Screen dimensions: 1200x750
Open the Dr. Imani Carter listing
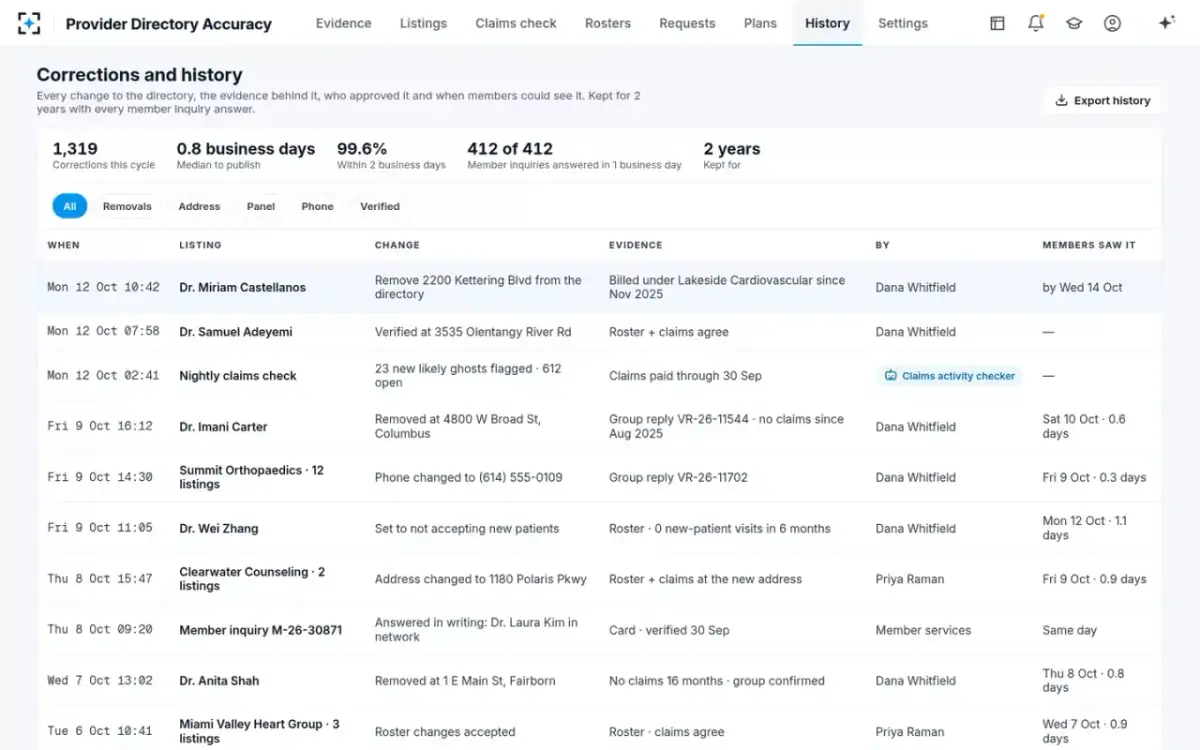223,427
